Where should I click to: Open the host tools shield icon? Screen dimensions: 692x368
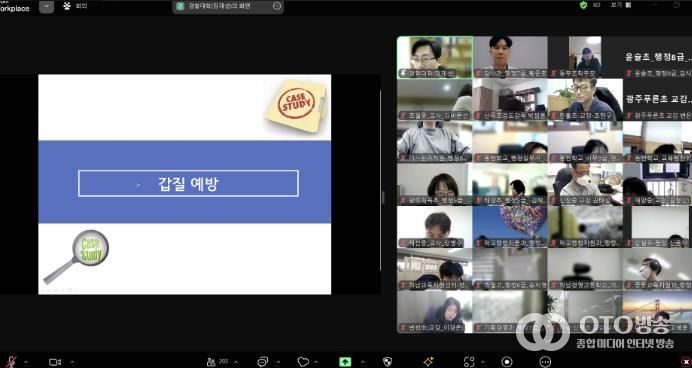point(387,362)
